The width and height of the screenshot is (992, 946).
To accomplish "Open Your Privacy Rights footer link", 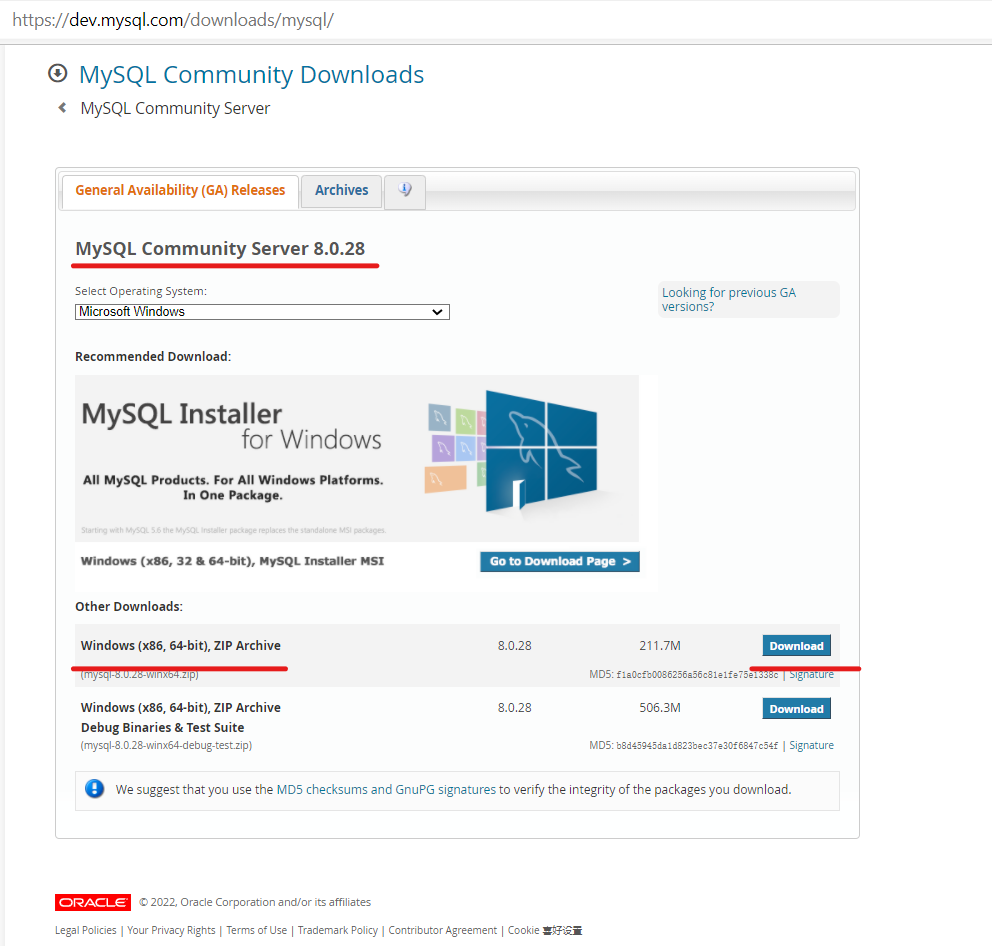I will click(171, 930).
